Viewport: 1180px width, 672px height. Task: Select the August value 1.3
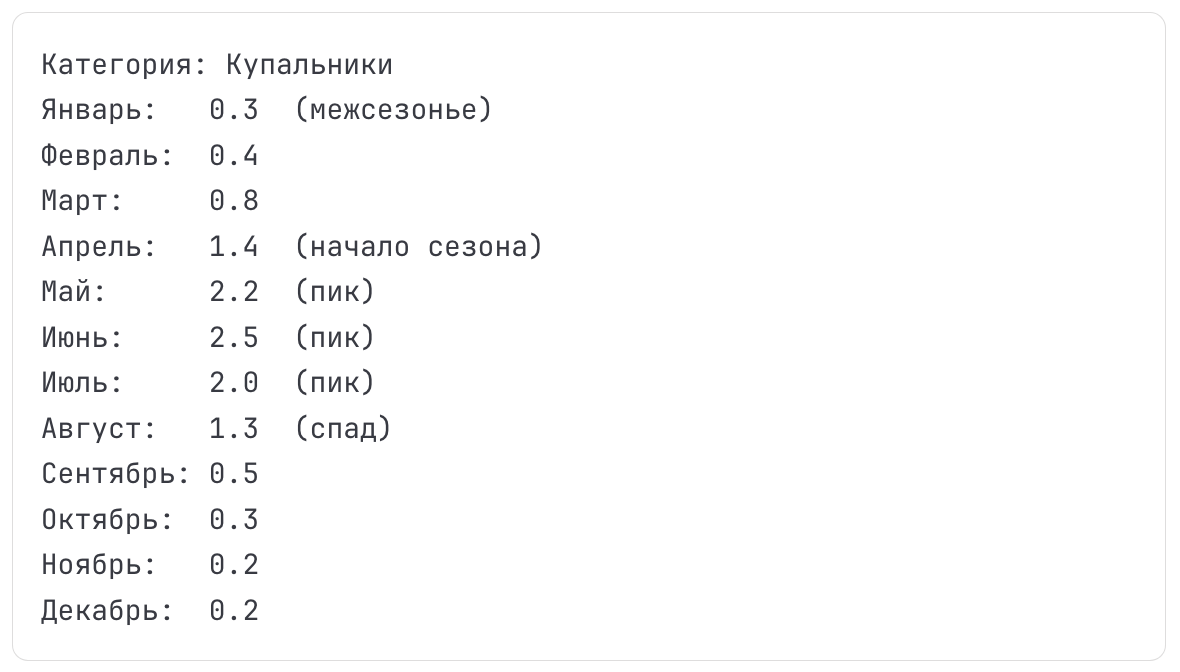[x=234, y=429]
